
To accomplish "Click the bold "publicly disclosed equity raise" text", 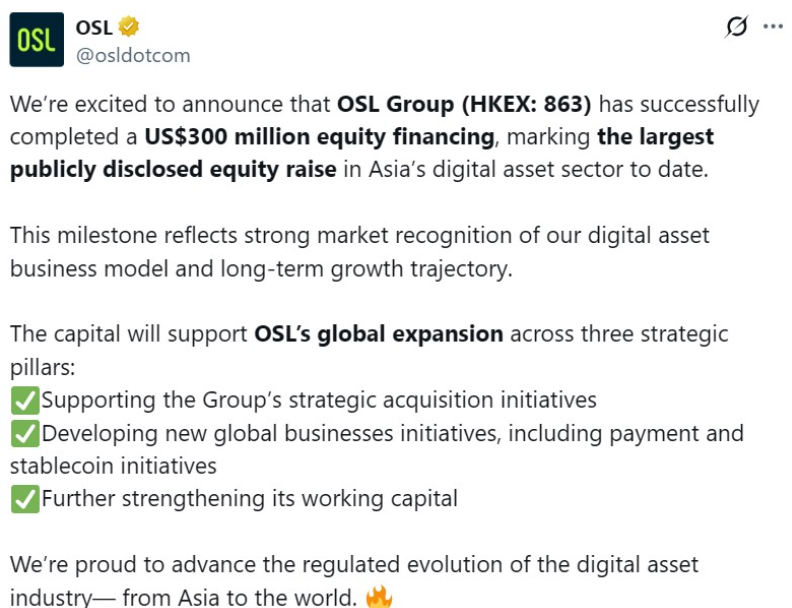I will [173, 169].
